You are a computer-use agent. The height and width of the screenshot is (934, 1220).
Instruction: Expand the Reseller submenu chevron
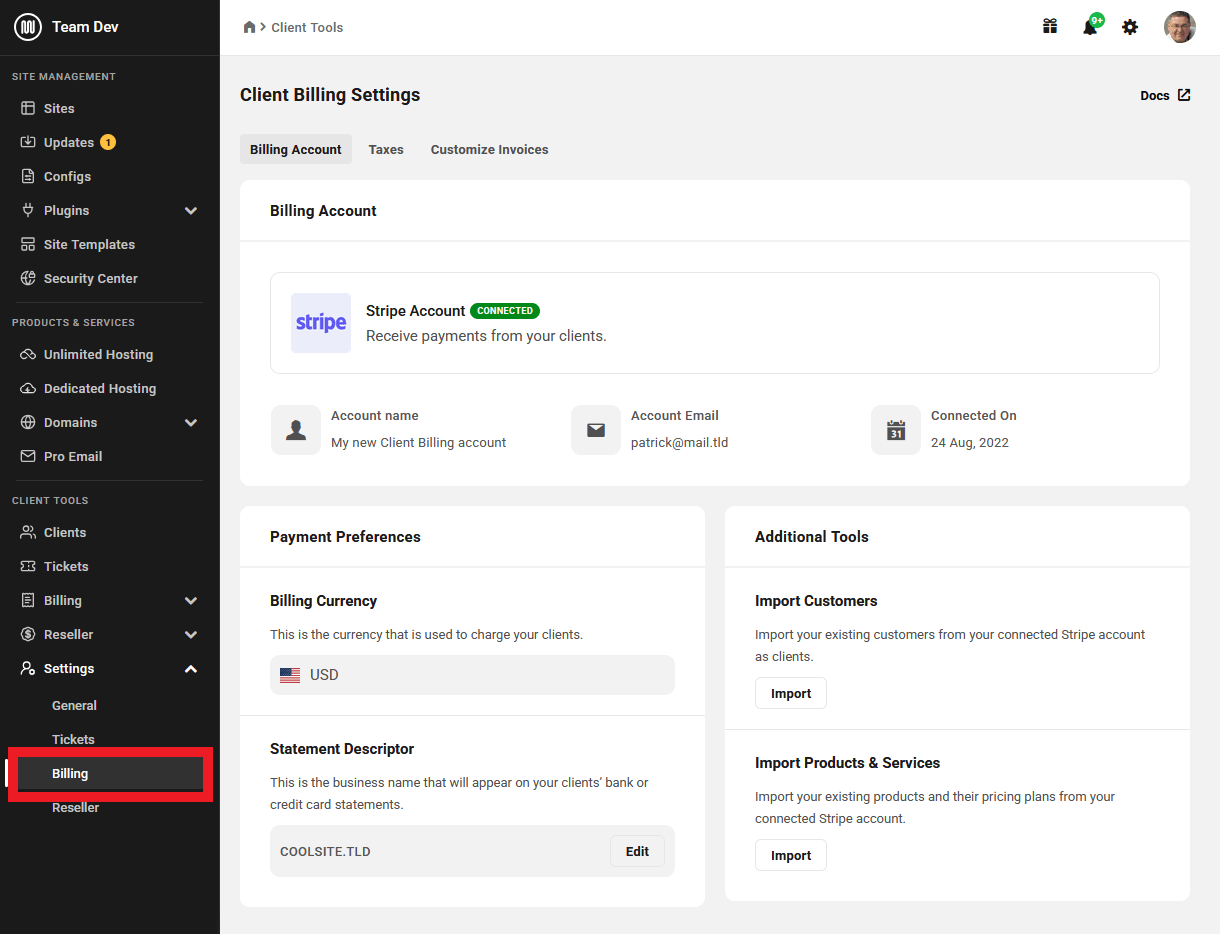point(191,634)
